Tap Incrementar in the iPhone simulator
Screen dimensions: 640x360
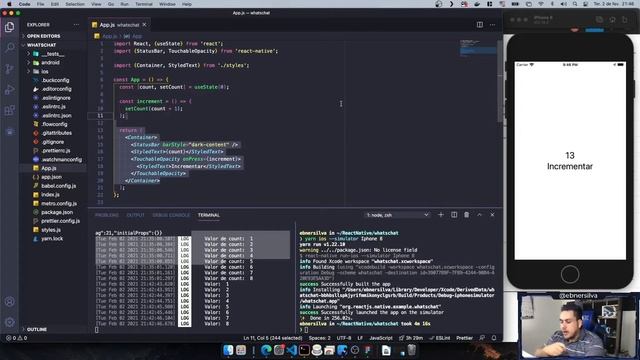click(570, 167)
